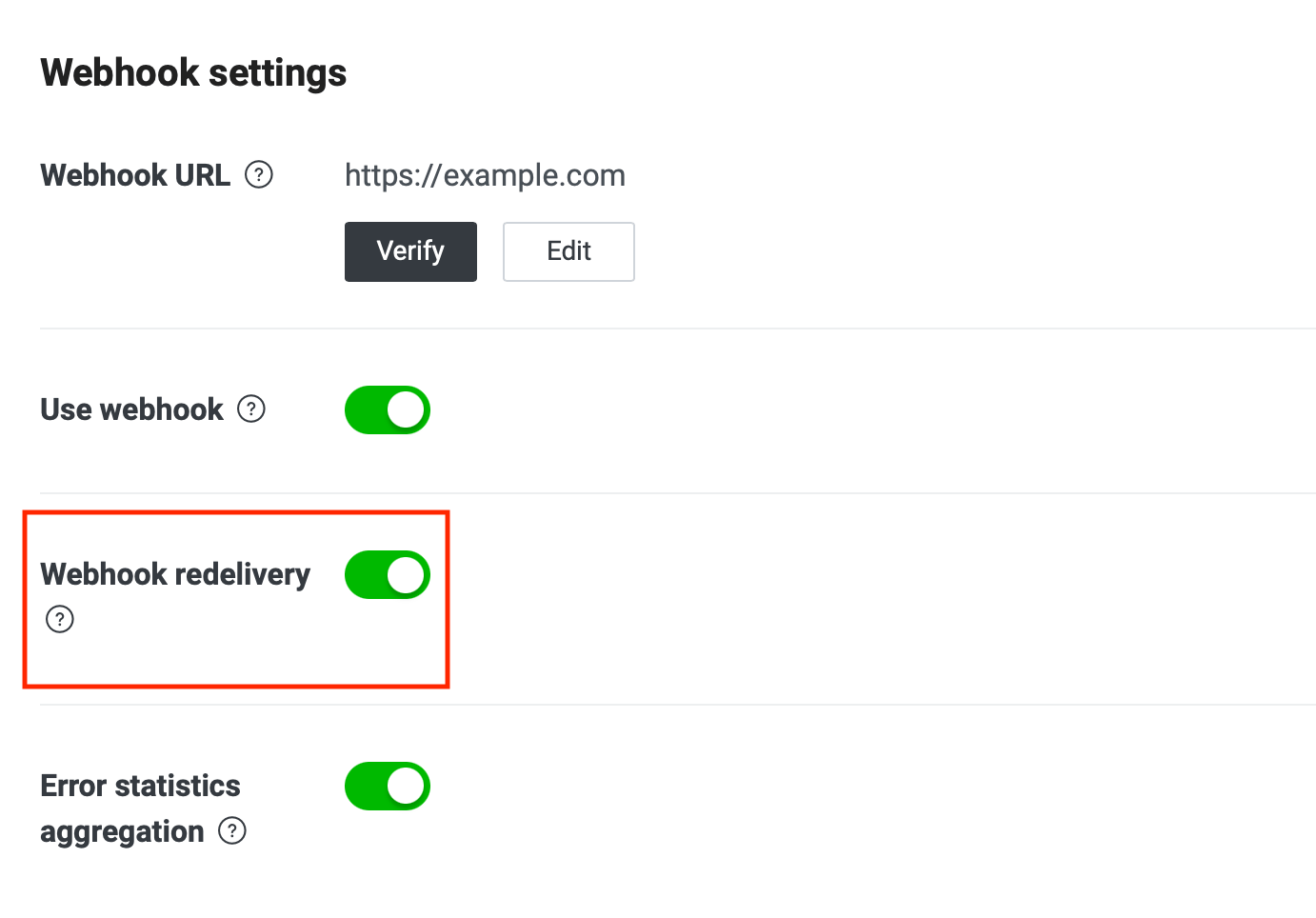Click the word aggregation in the label
Image resolution: width=1316 pixels, height=918 pixels.
pos(122,832)
